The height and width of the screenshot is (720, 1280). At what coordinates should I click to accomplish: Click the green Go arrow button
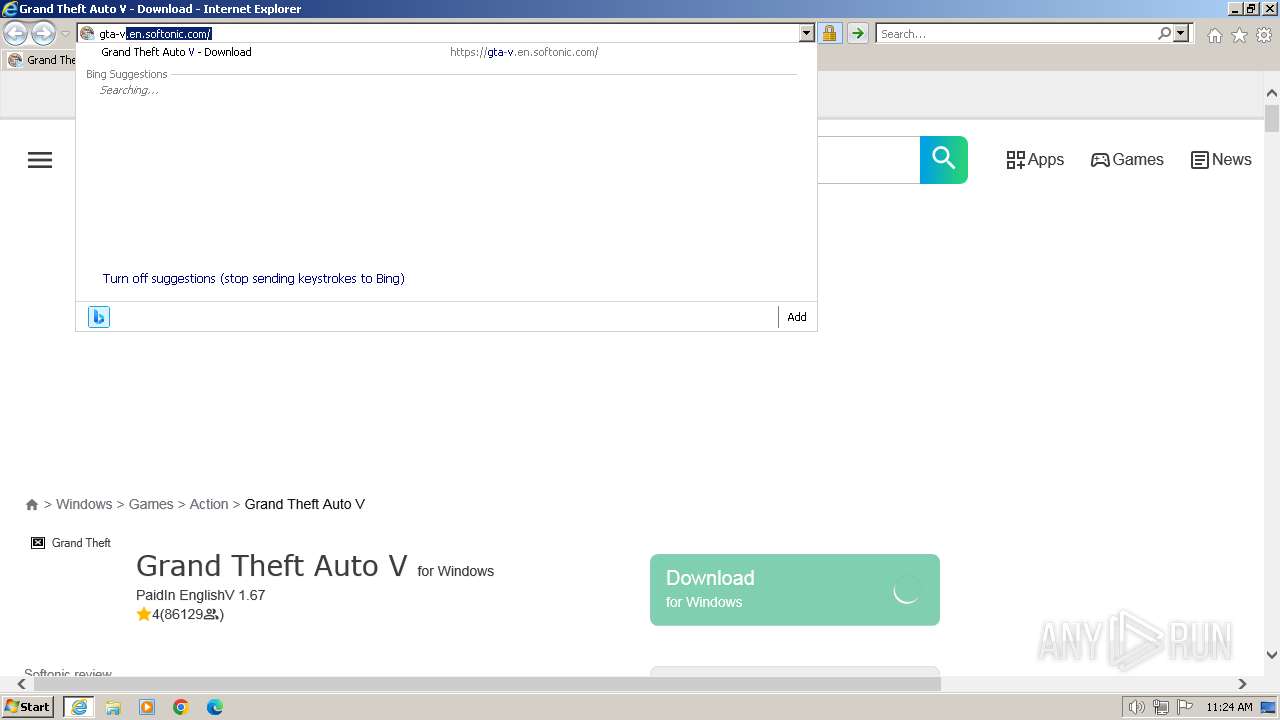click(x=858, y=33)
